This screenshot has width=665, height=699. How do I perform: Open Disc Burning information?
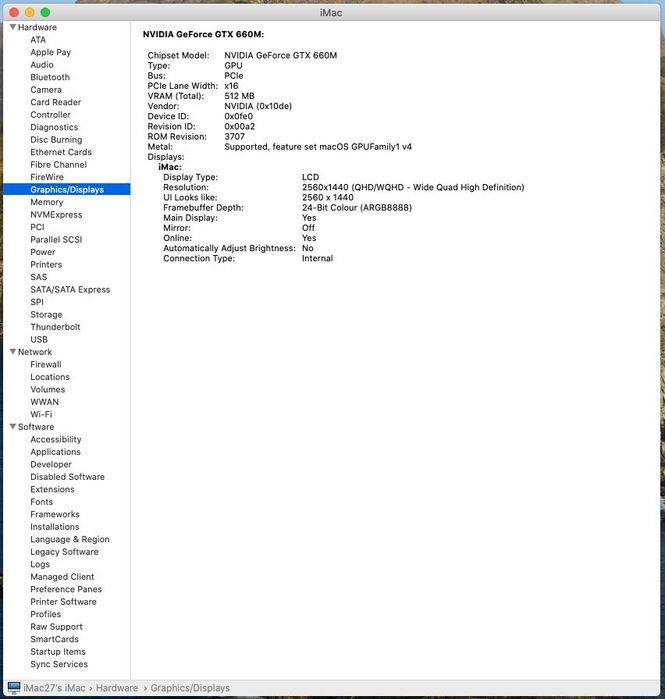point(56,140)
